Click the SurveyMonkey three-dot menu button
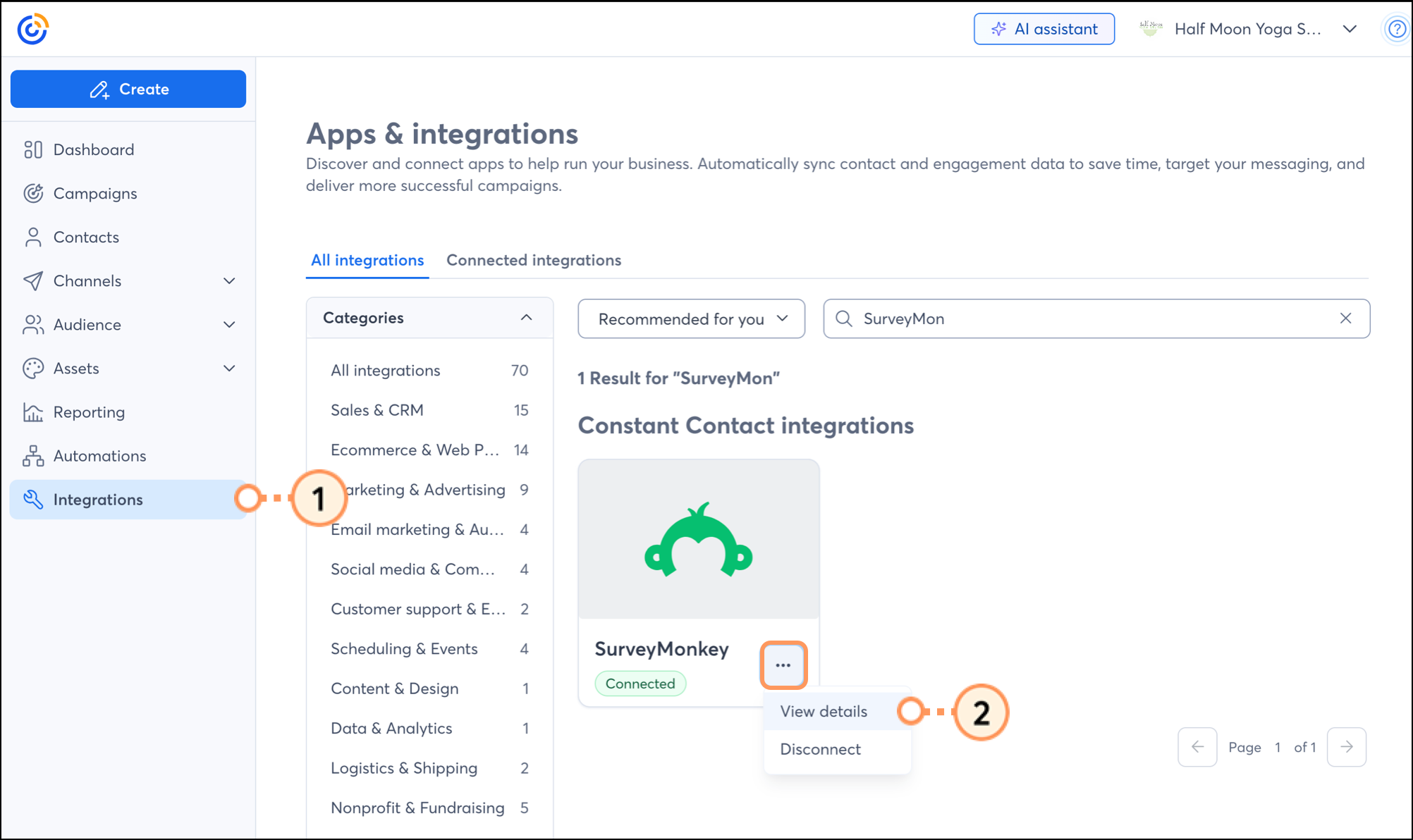Viewport: 1413px width, 840px height. (783, 665)
